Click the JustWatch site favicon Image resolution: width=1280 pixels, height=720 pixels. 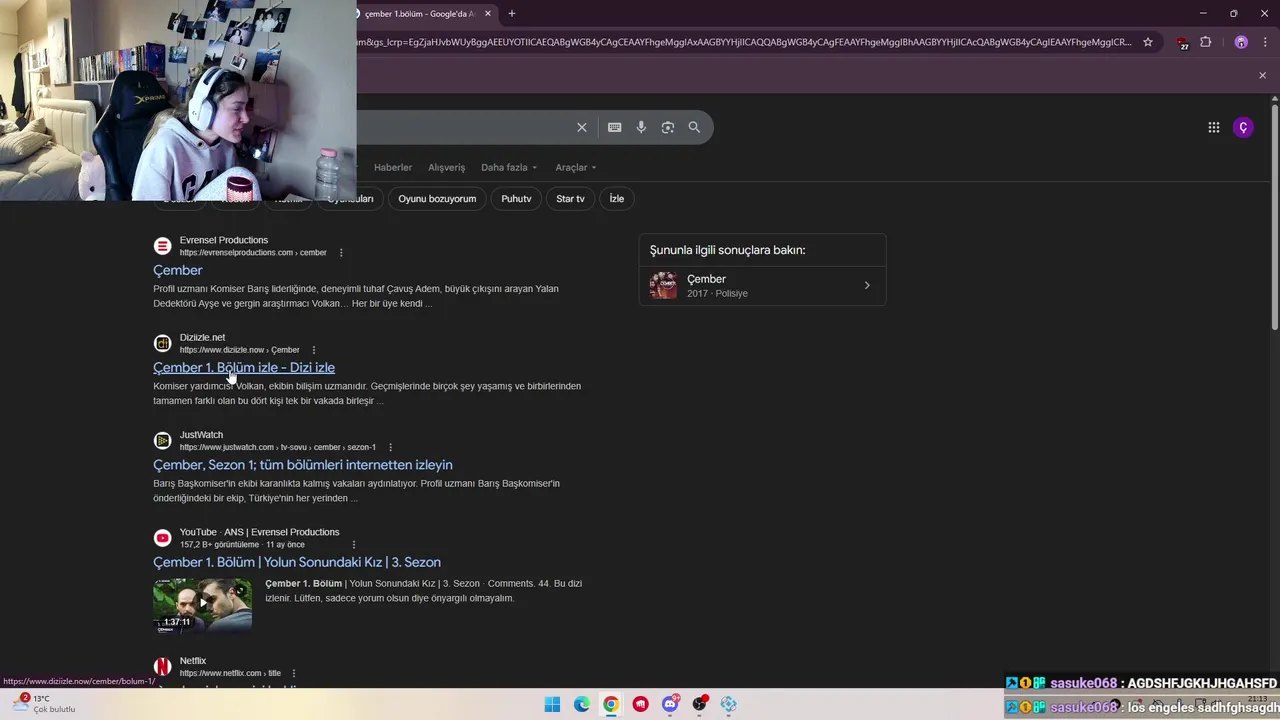[162, 441]
